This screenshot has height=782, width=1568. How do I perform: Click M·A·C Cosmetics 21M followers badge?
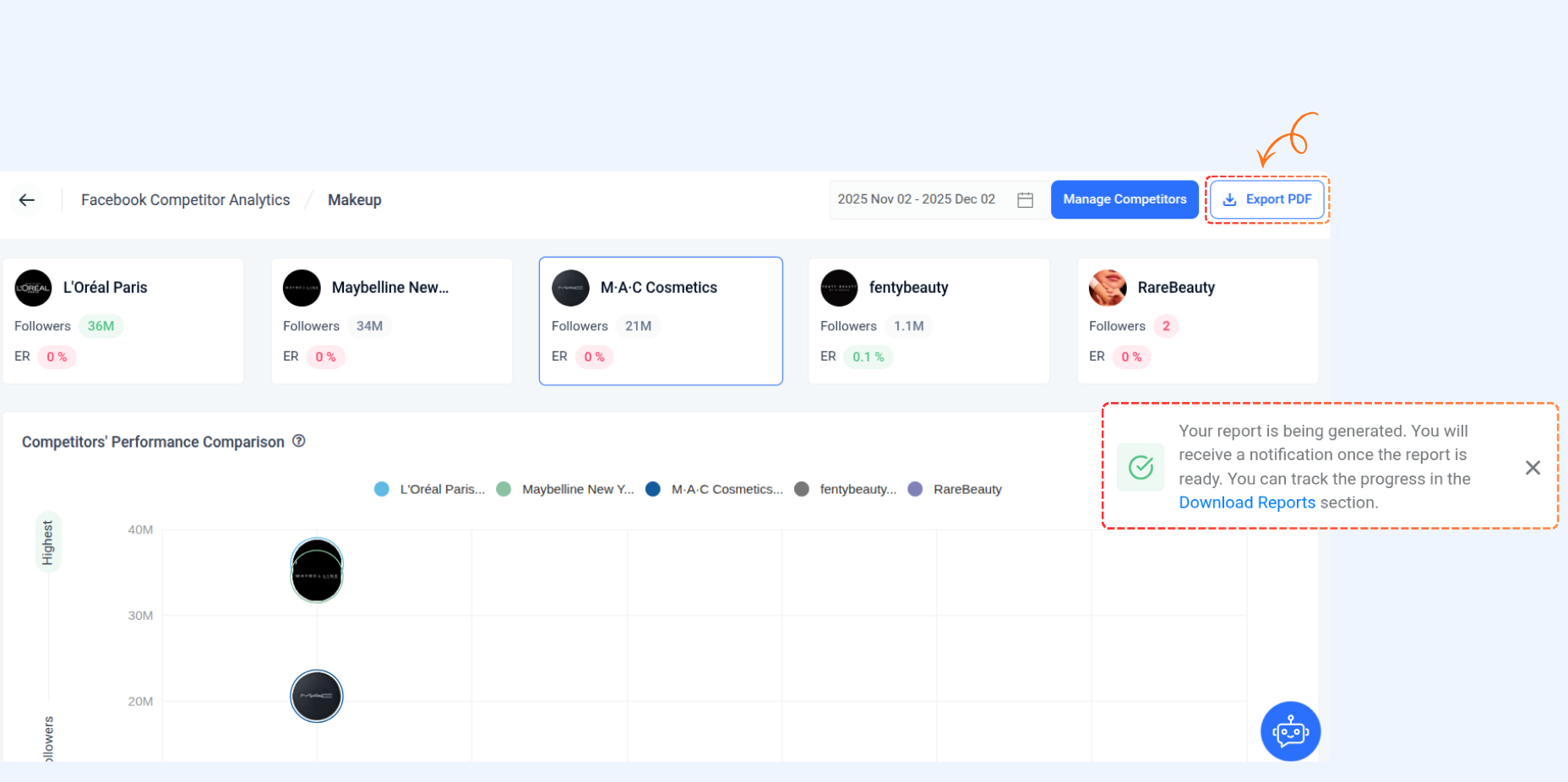638,326
